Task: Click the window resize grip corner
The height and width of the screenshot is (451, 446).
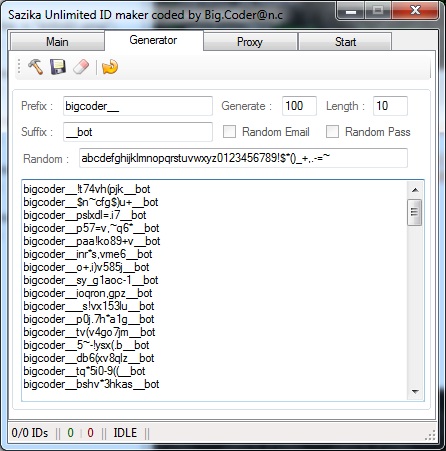Action: [x=431, y=435]
